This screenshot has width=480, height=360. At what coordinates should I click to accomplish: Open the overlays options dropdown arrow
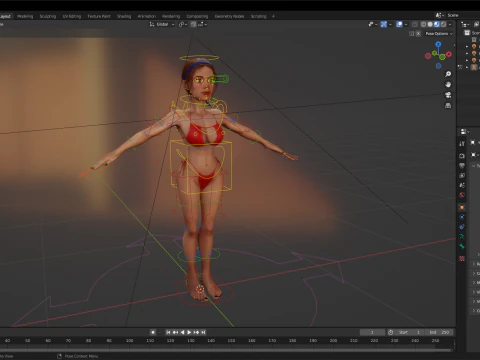(x=406, y=24)
